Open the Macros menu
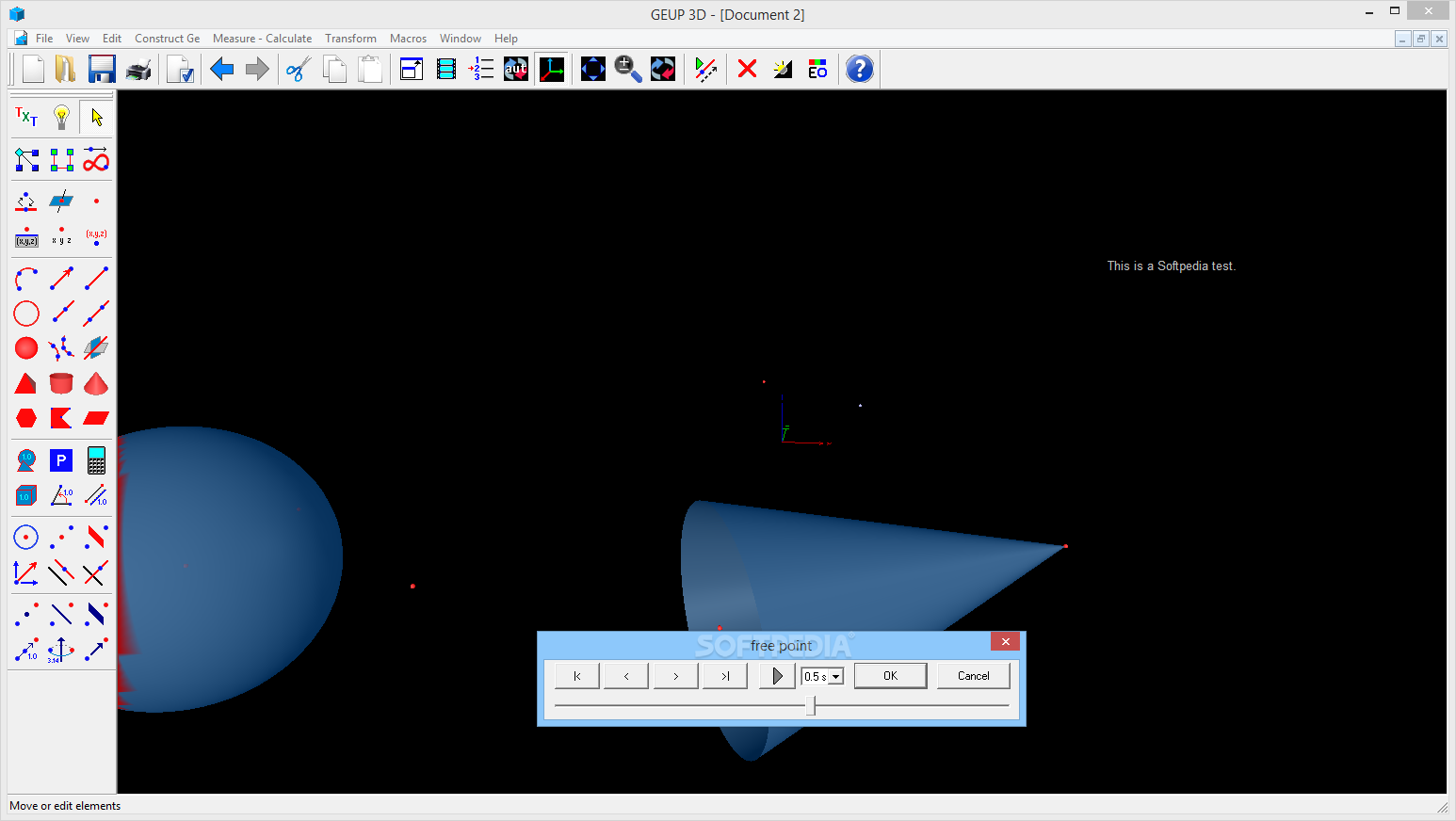Image resolution: width=1456 pixels, height=821 pixels. tap(408, 39)
